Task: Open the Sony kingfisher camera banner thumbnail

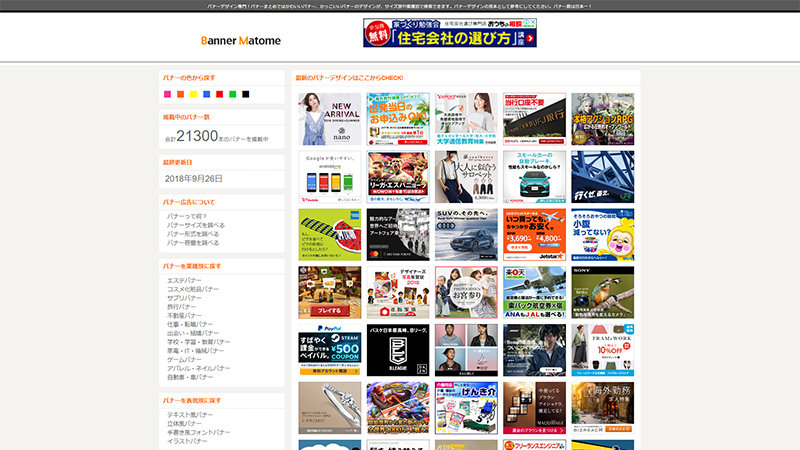Action: coord(603,292)
